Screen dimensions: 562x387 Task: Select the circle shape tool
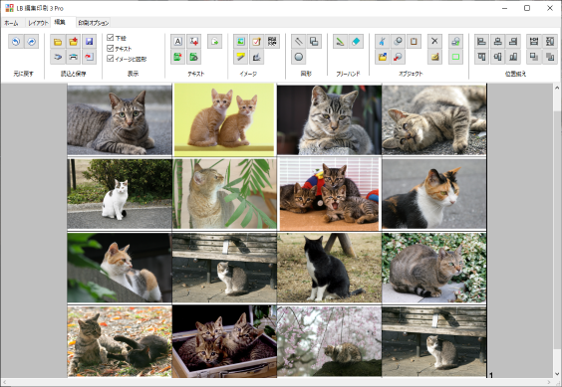(298, 57)
